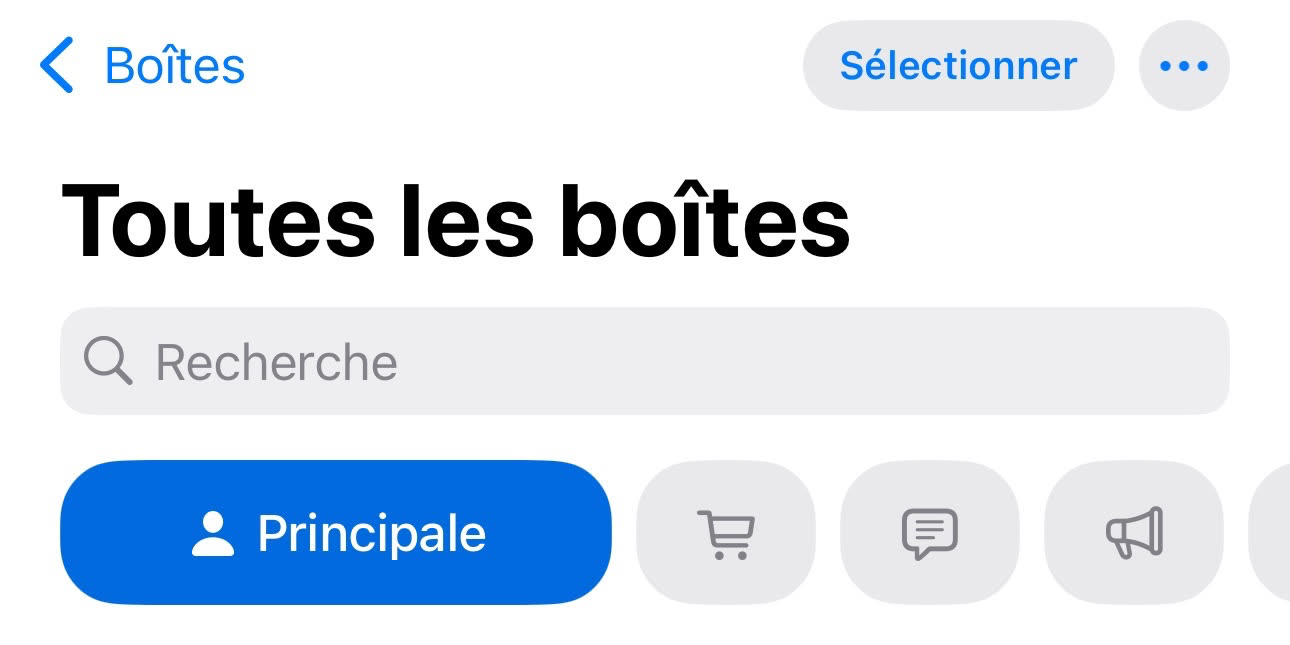Click the person icon in Principale
Viewport: 1290px width, 645px height.
pyautogui.click(x=212, y=534)
